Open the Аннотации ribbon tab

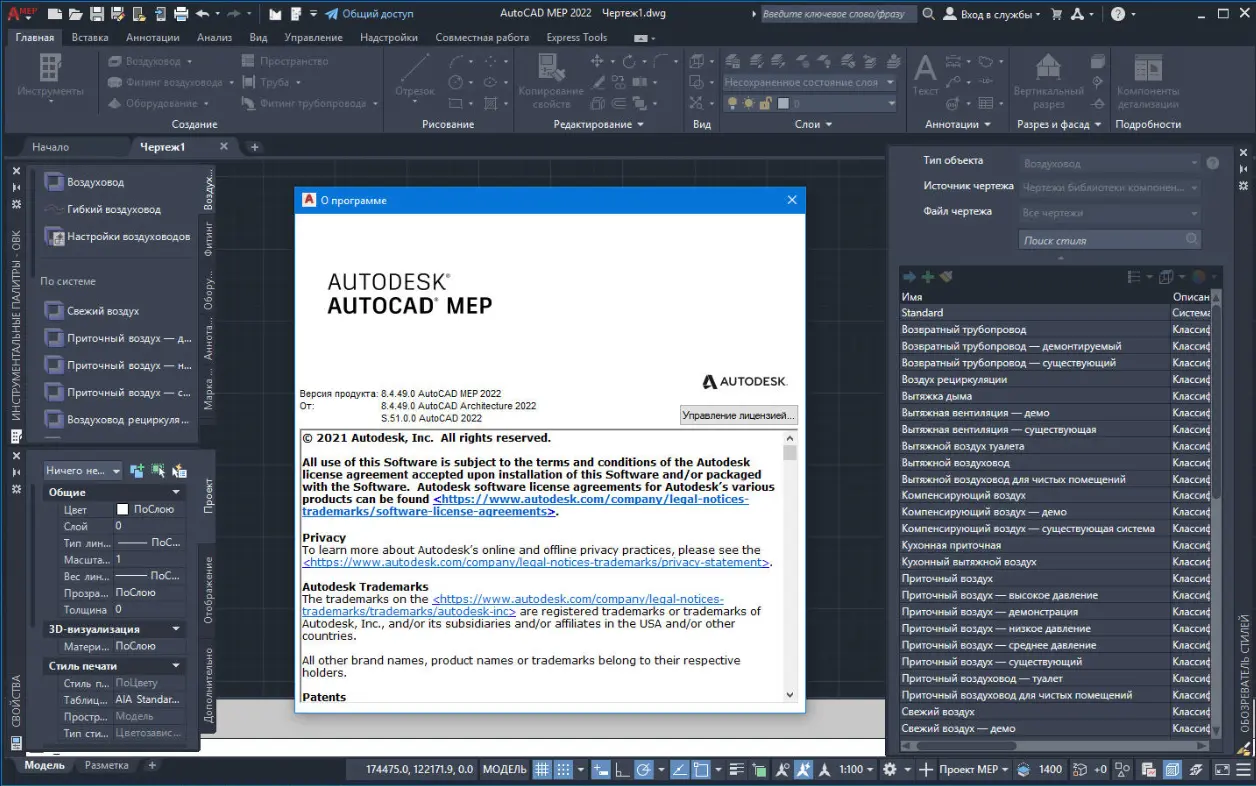tap(153, 37)
